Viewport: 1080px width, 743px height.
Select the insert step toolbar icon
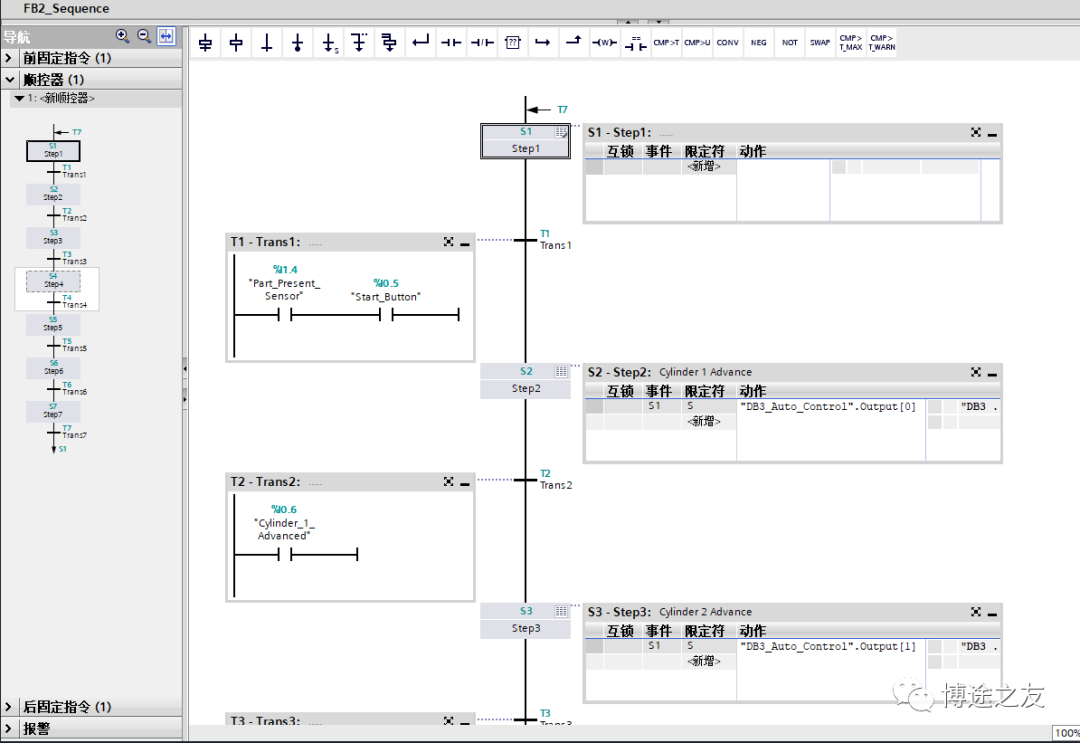(236, 43)
